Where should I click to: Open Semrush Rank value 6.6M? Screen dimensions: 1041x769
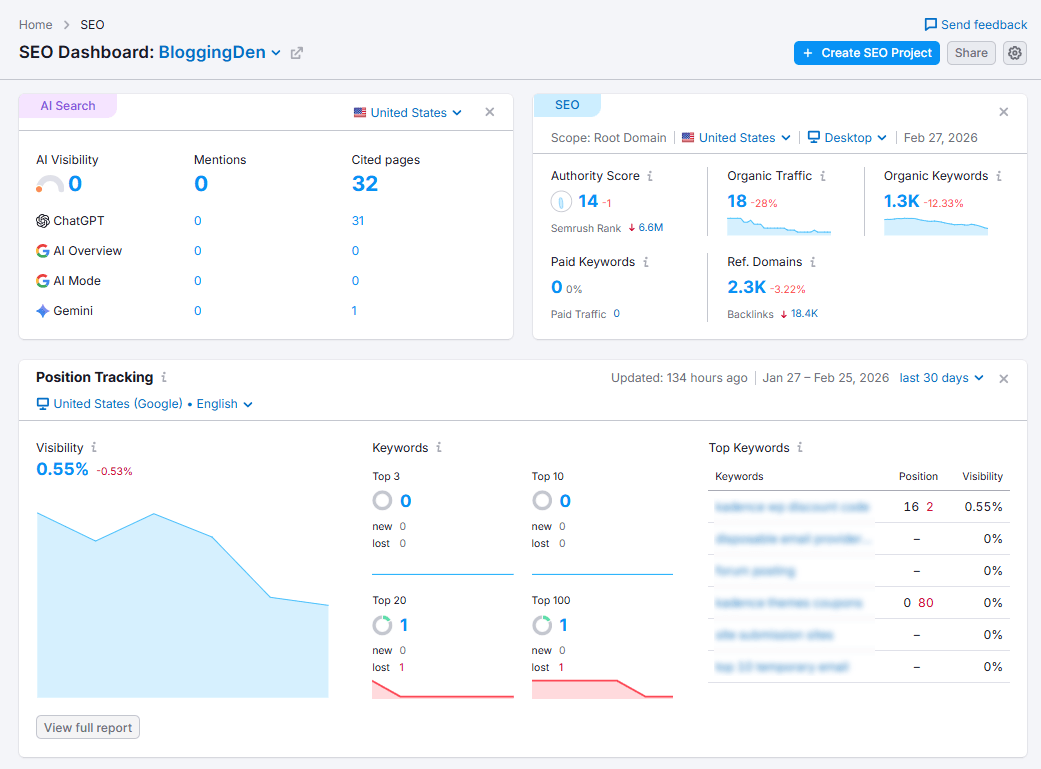point(651,228)
